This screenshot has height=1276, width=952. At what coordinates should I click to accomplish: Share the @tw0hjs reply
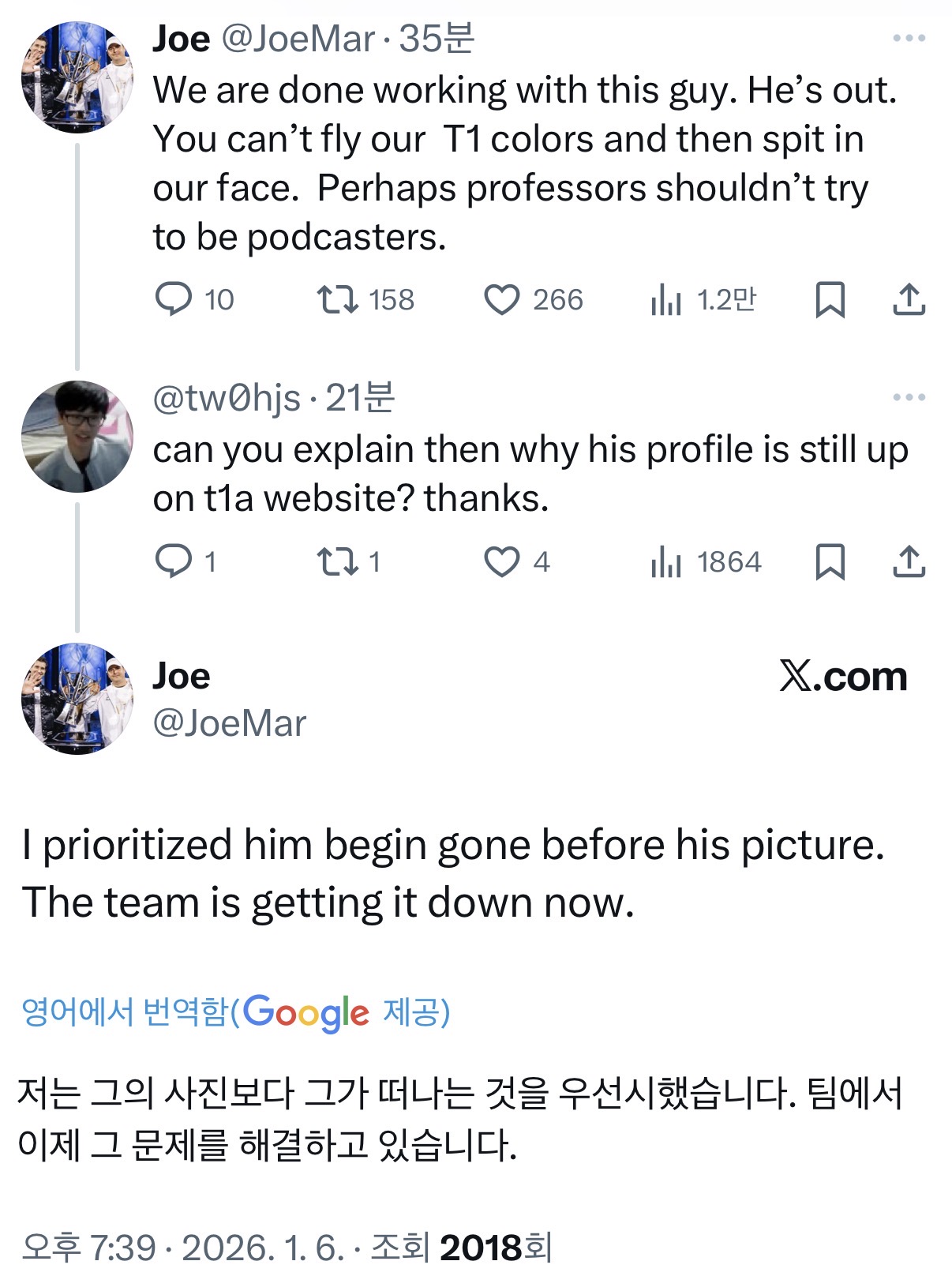(909, 561)
